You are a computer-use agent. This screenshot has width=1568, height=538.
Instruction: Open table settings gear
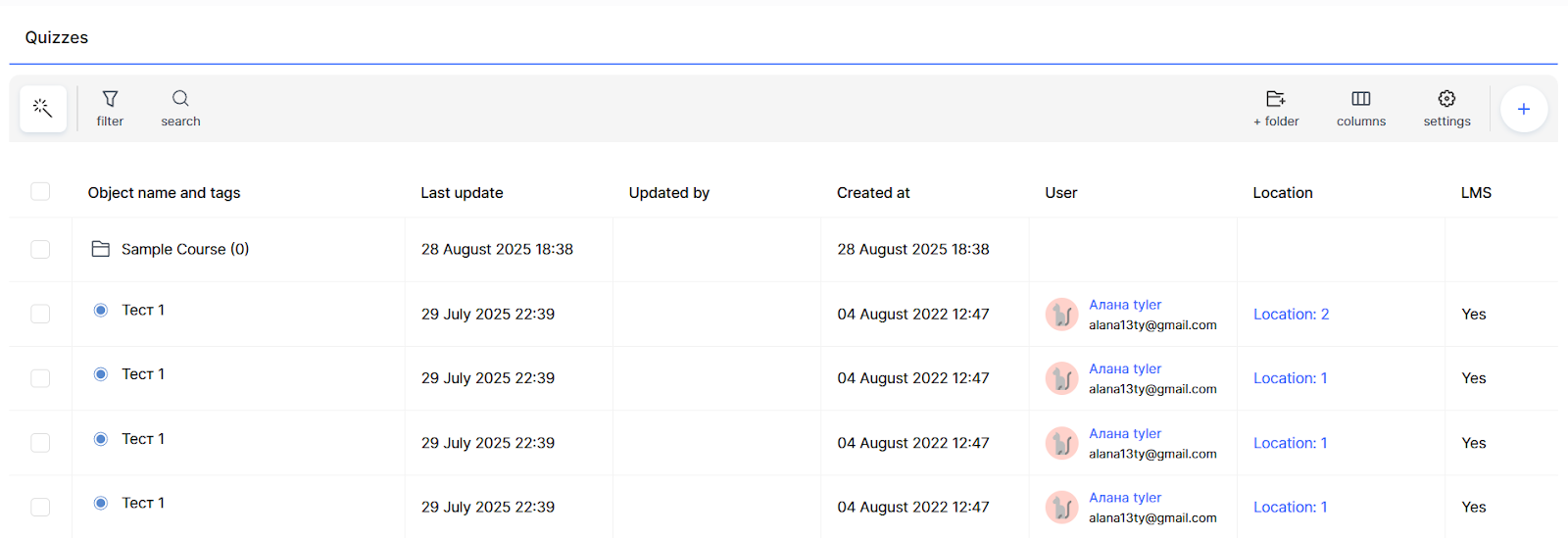1446,108
